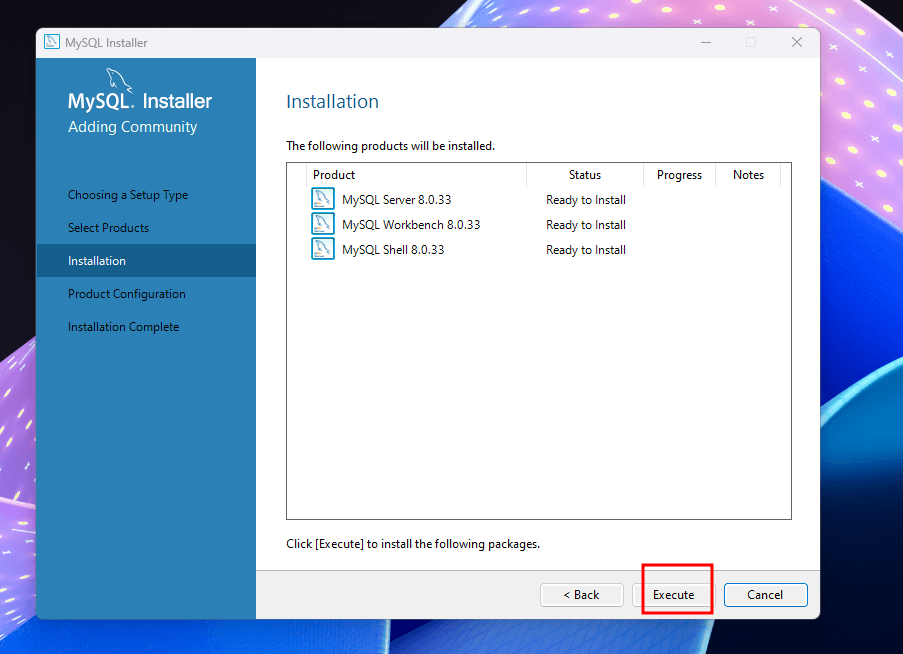
Task: Click Ready to Install status for MySQL Workbench
Action: pos(586,225)
